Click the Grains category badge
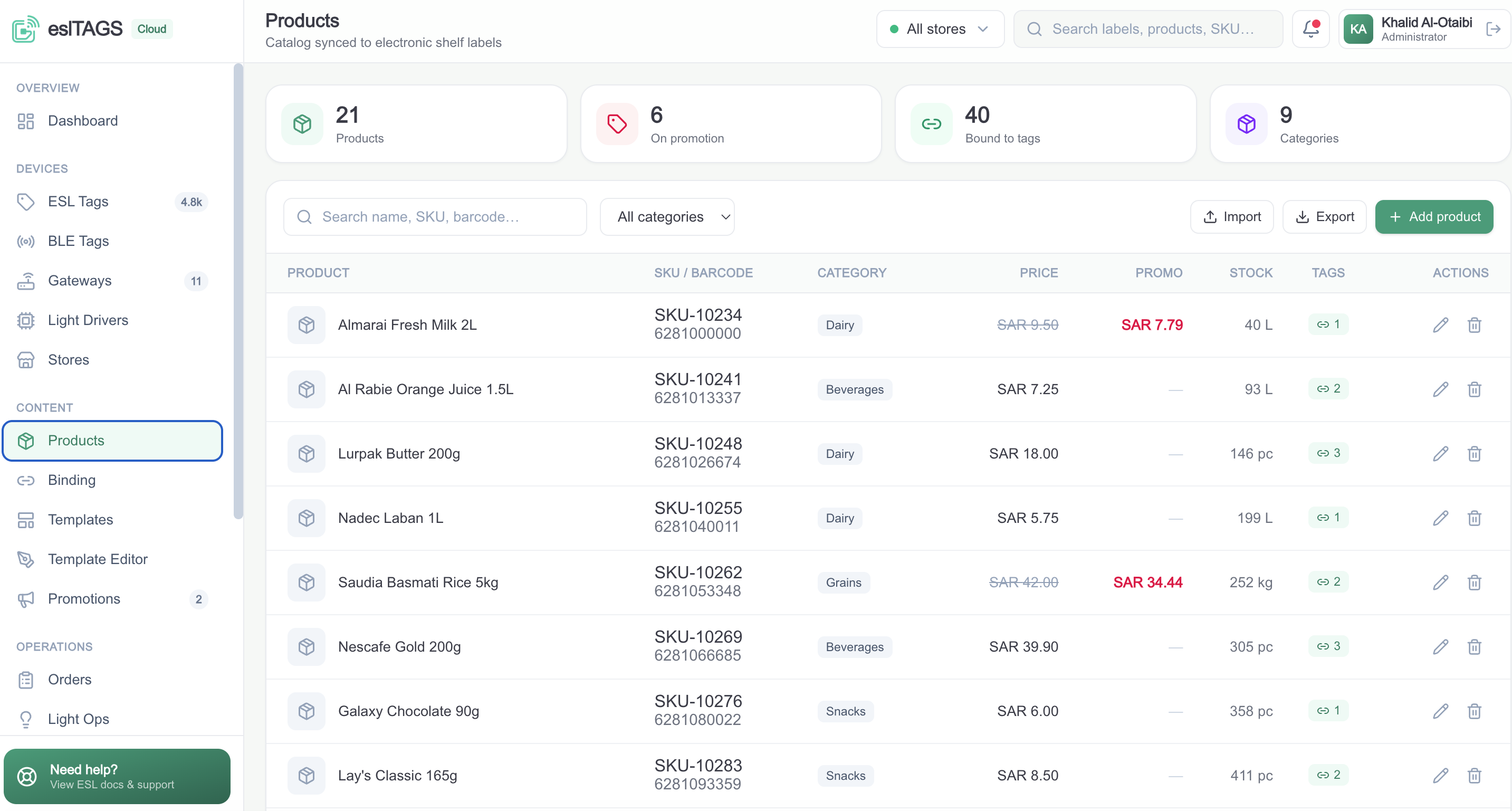This screenshot has width=1512, height=811. (x=843, y=583)
